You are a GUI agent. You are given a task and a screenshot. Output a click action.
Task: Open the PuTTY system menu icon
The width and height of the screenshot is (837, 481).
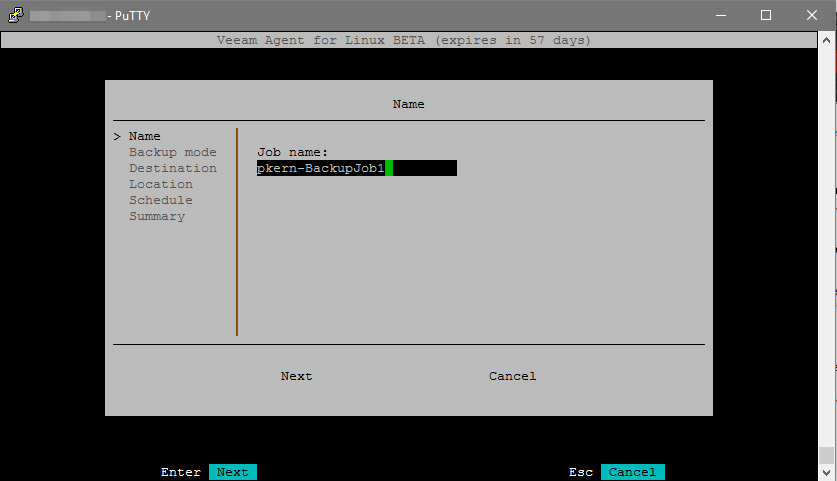pos(15,15)
